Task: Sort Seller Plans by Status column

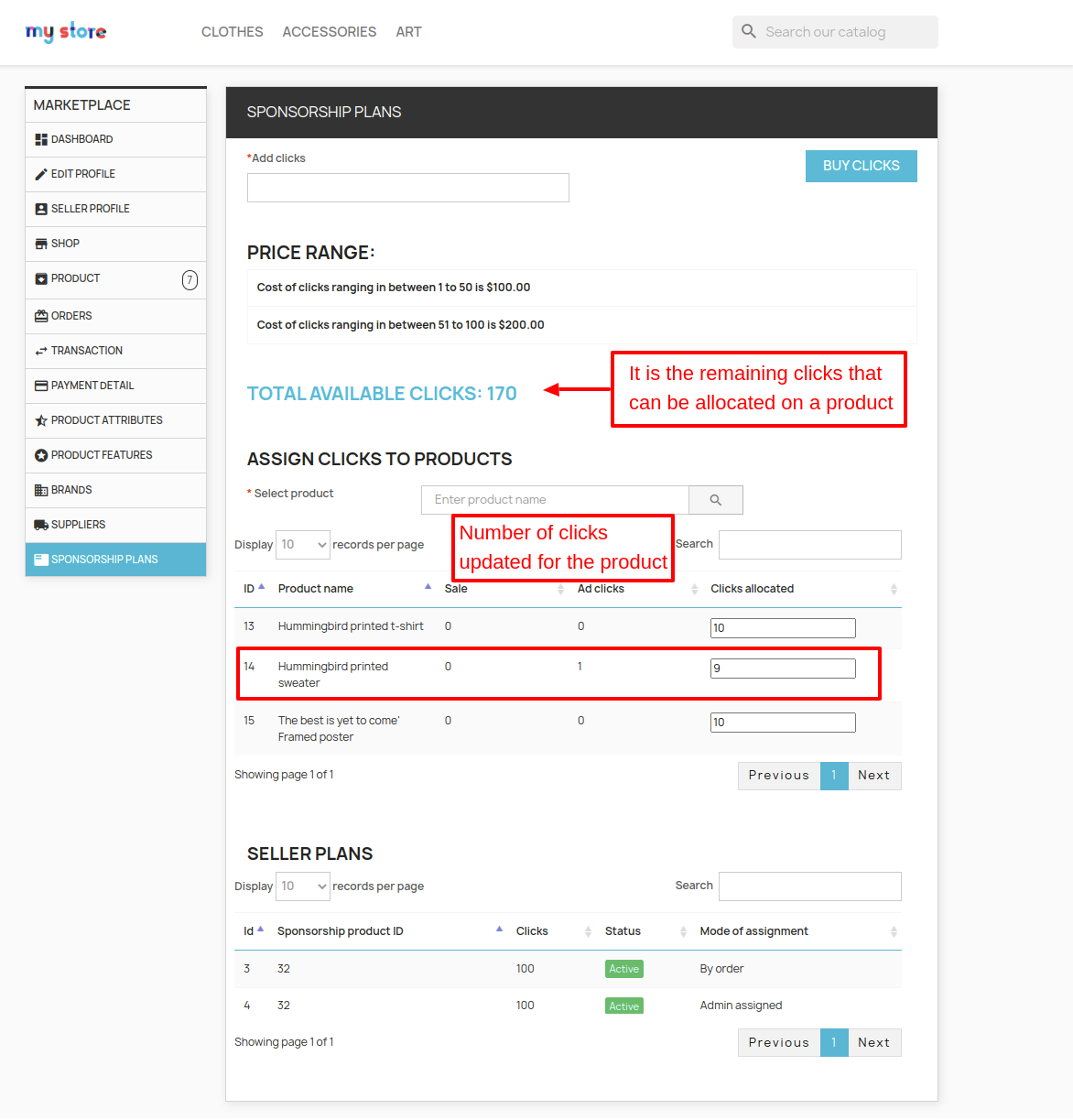Action: (x=645, y=931)
